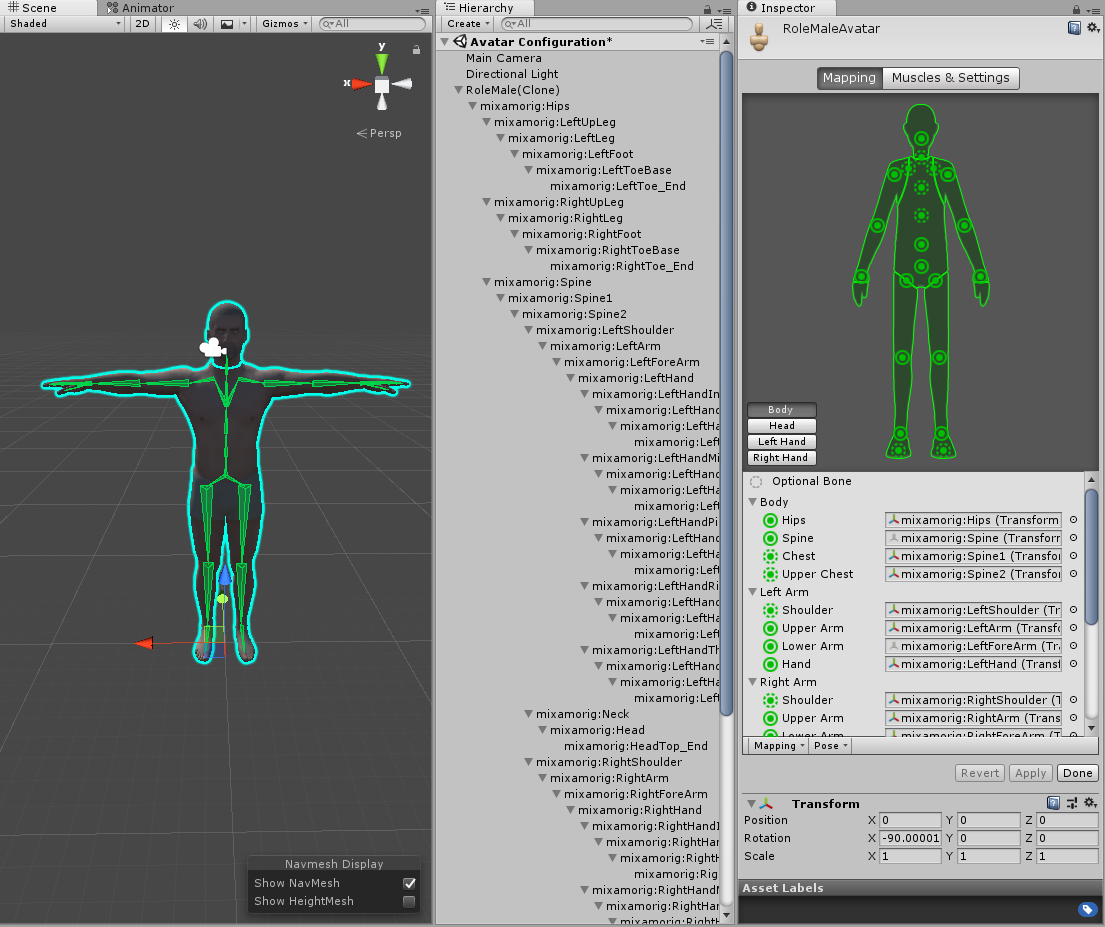Toggle scene effects image icon
1105x927 pixels.
click(x=227, y=24)
